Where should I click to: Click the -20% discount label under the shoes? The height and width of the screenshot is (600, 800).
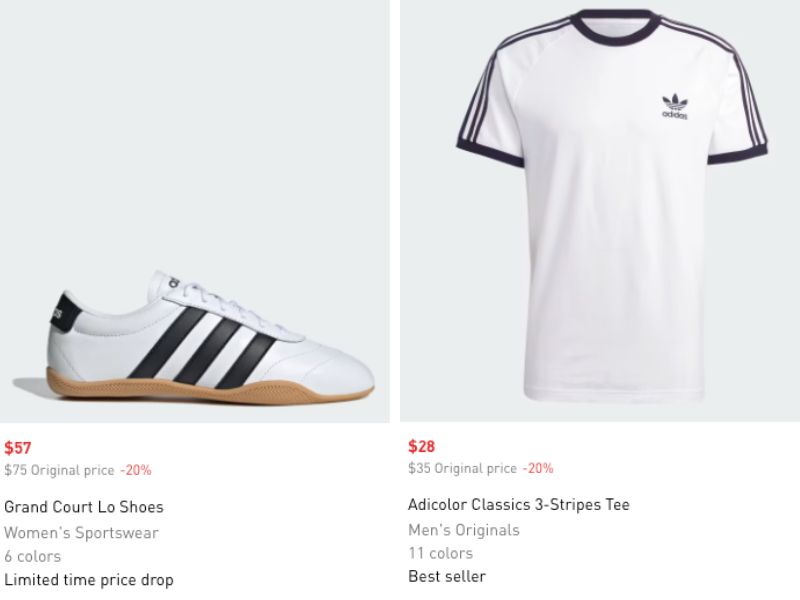[136, 470]
